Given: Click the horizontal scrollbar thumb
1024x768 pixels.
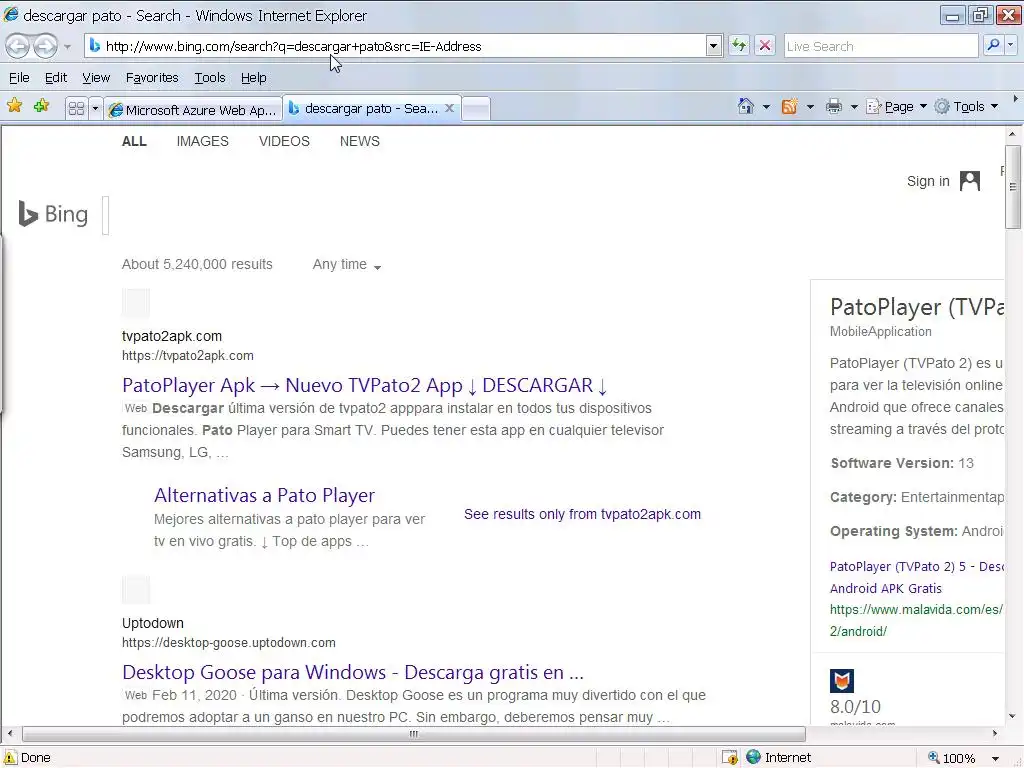Looking at the screenshot, I should [x=413, y=733].
